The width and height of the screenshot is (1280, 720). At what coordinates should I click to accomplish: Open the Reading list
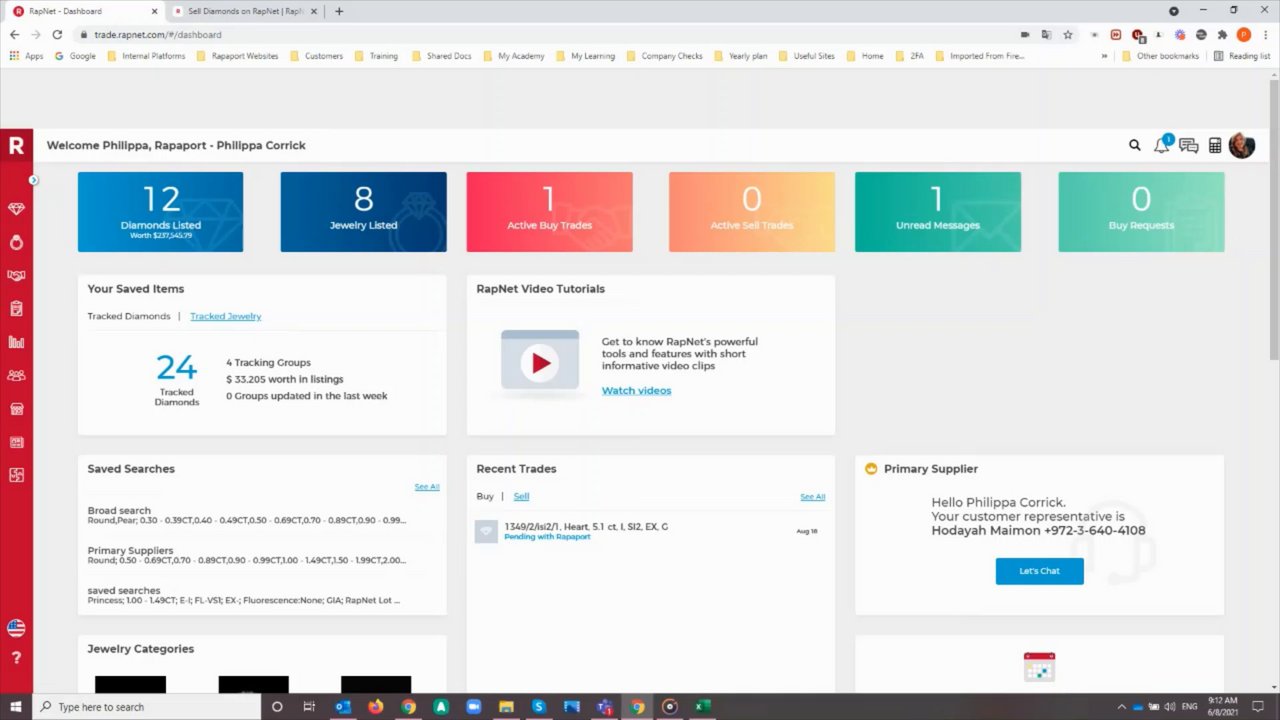(x=1241, y=56)
